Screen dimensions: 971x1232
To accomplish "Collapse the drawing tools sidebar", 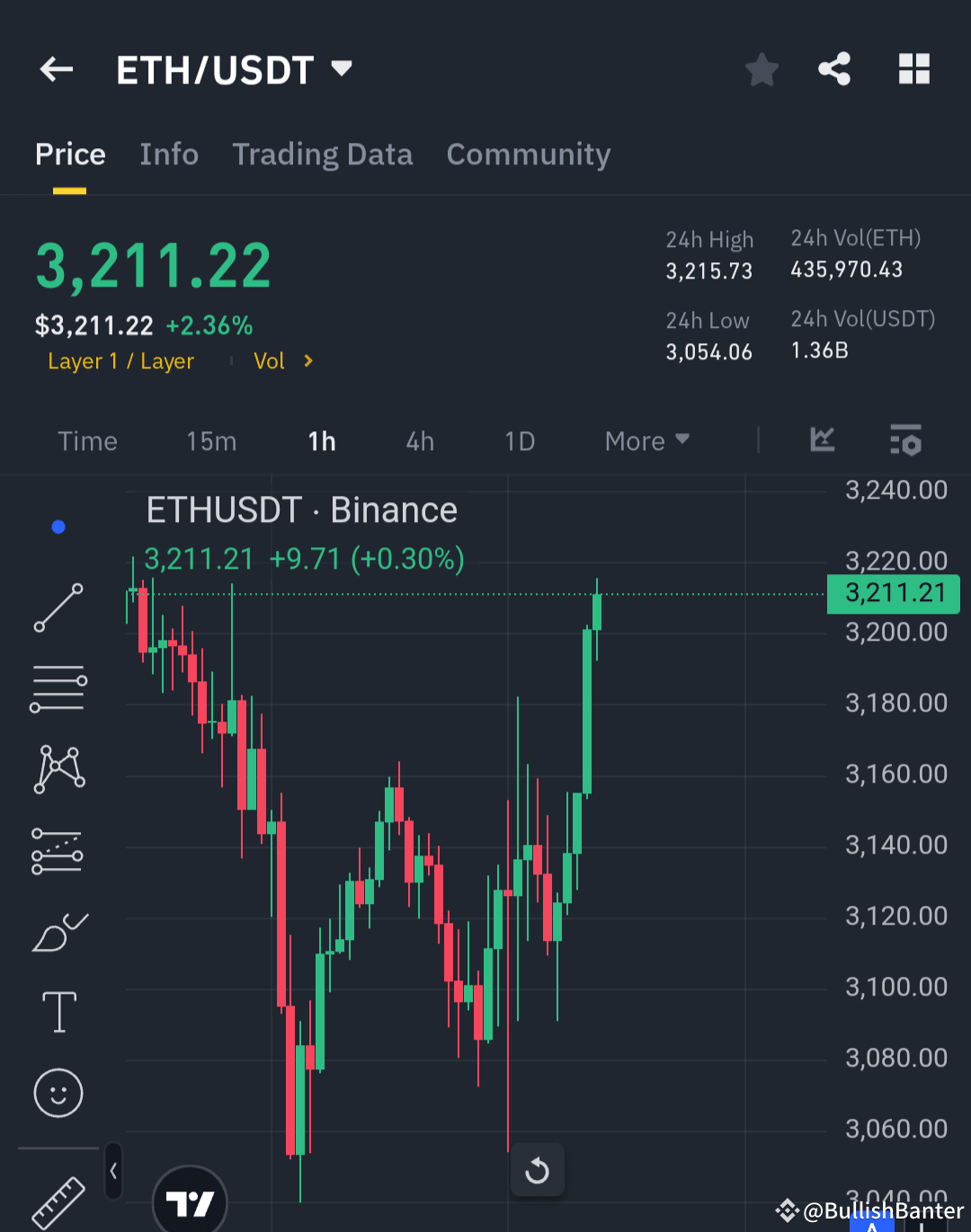I will pyautogui.click(x=113, y=1171).
